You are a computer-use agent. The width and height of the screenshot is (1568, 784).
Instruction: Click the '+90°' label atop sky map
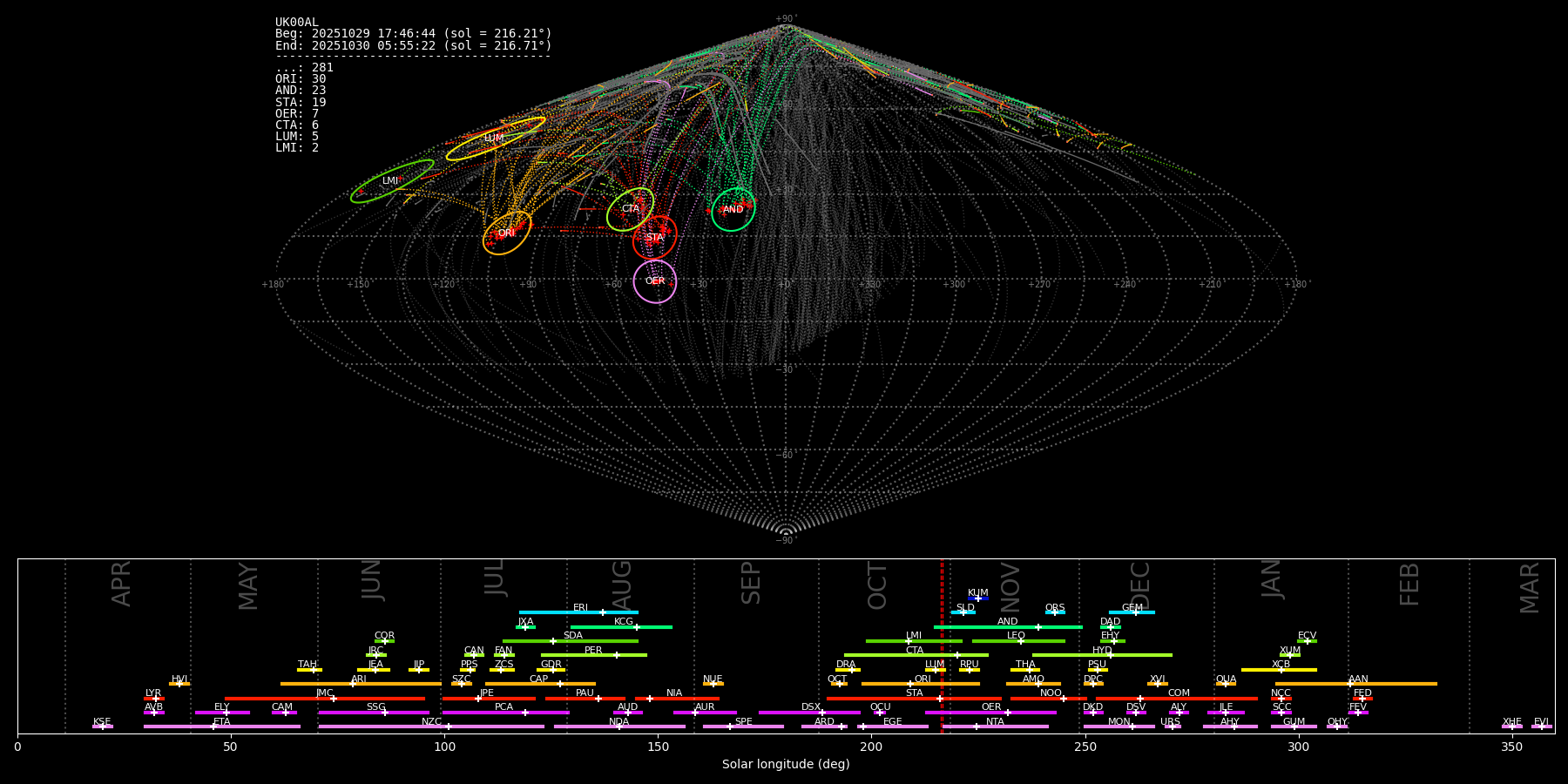[x=786, y=18]
